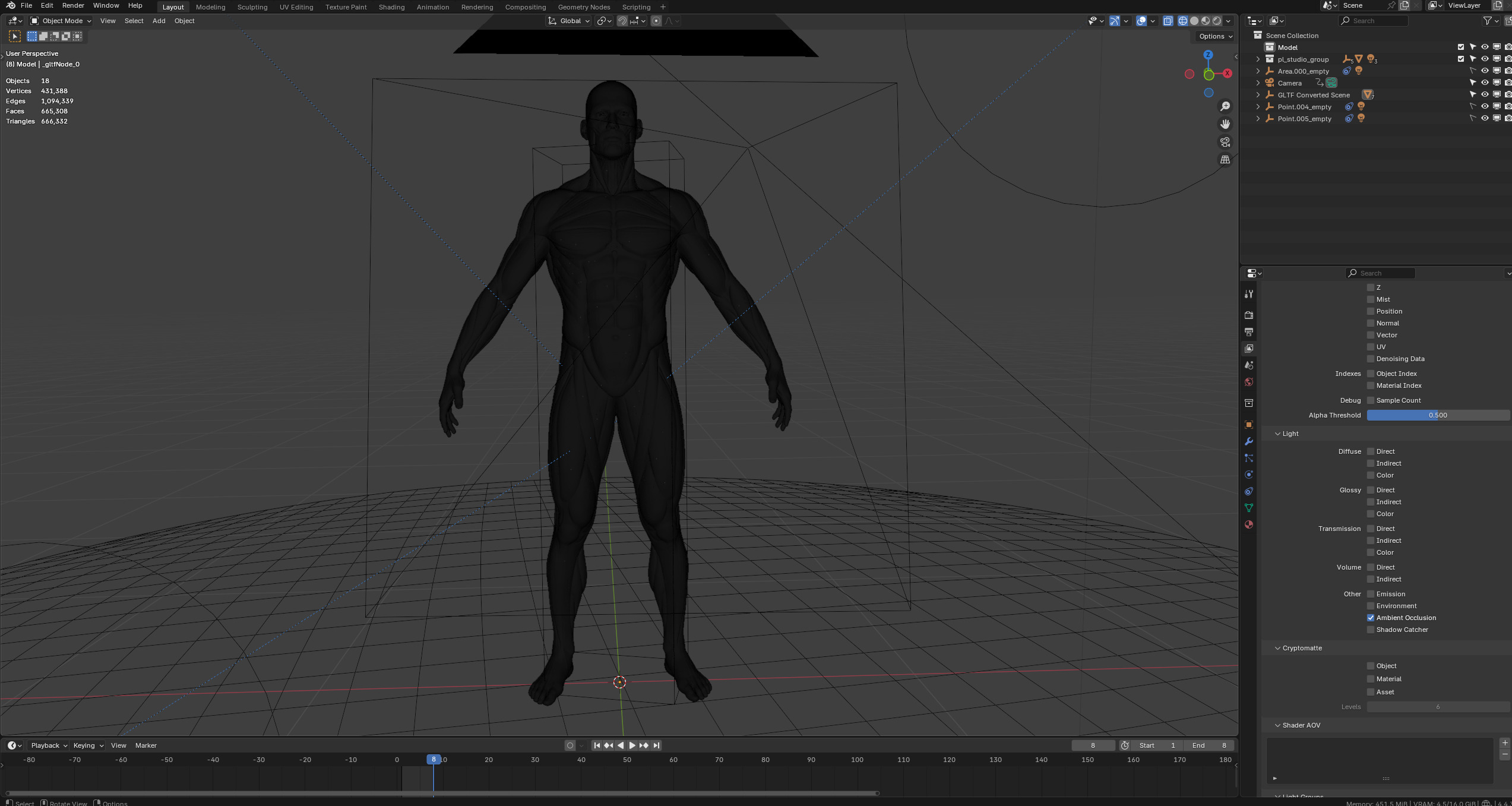Open Global transform orientation dropdown
The image size is (1512, 806).
(x=568, y=21)
